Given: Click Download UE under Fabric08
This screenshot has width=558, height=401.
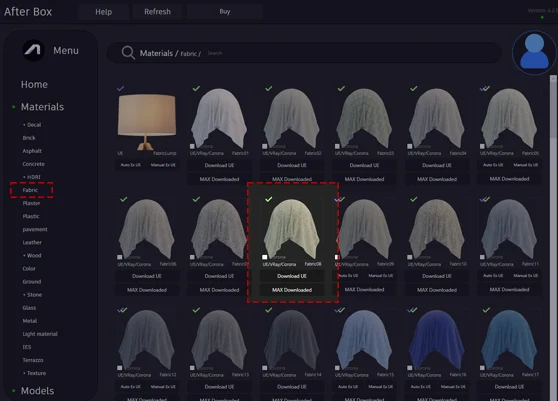Looking at the screenshot, I should coord(292,276).
